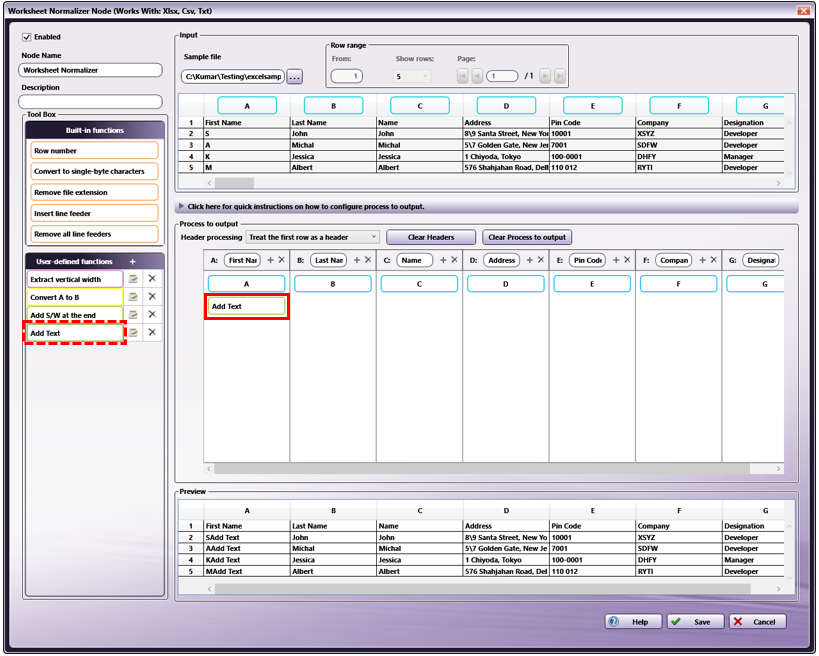Image resolution: width=819 pixels, height=656 pixels.
Task: Edit the Add S/W at the end function
Action: 133,314
